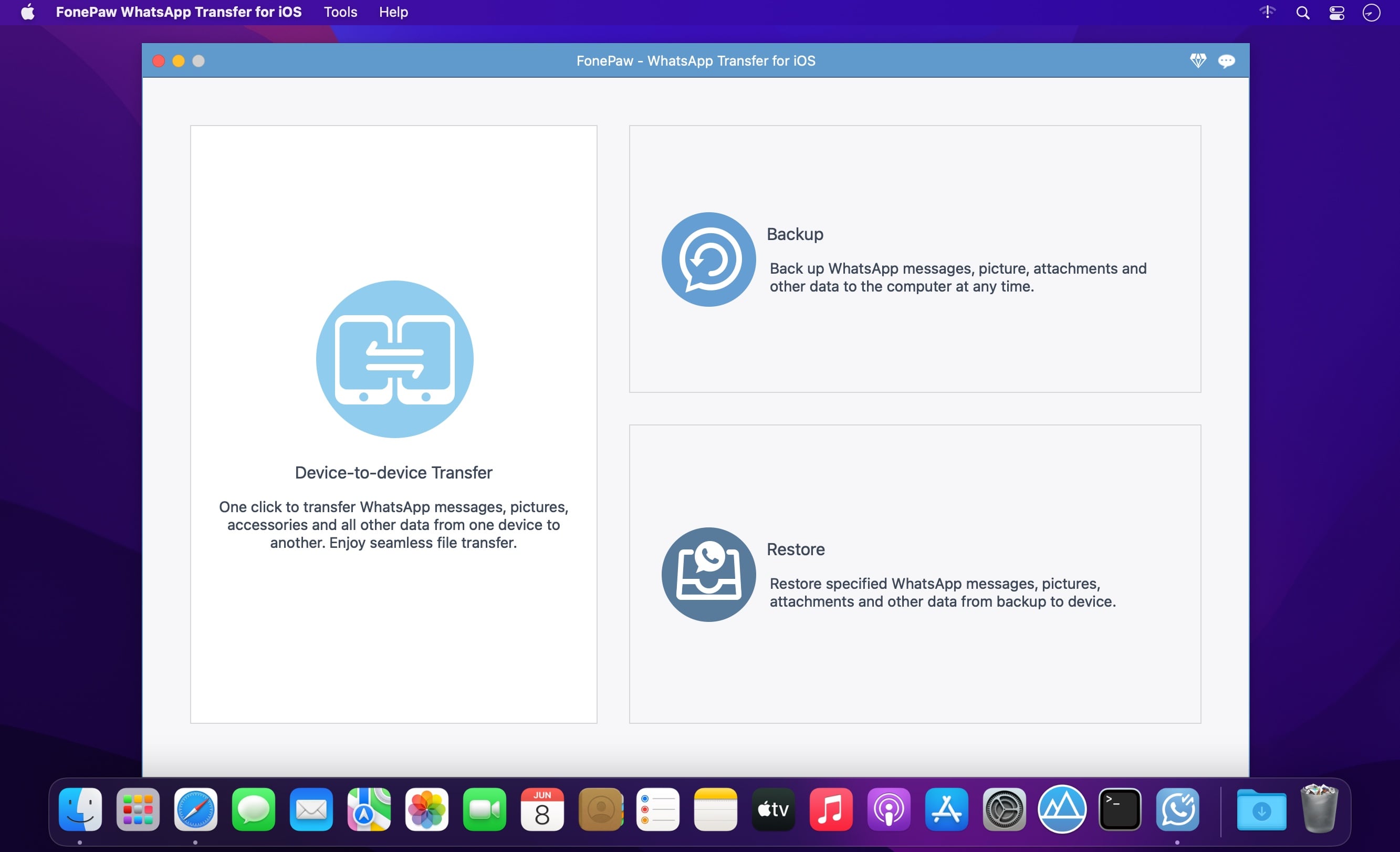Viewport: 1400px width, 852px height.
Task: Open the FonePaw WhatsApp Transfer for iOS menu
Action: tap(179, 12)
